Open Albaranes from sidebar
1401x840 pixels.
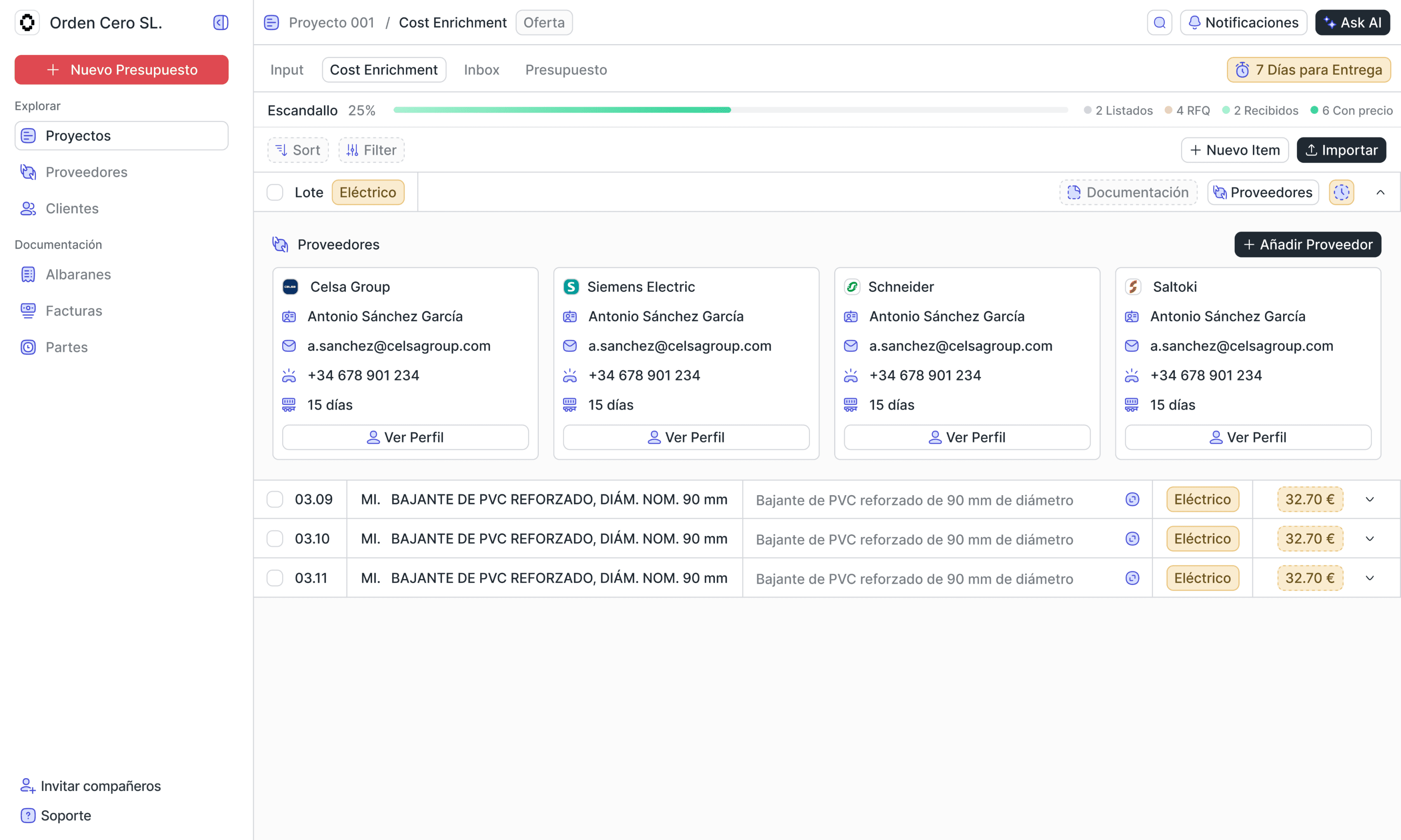pos(78,275)
